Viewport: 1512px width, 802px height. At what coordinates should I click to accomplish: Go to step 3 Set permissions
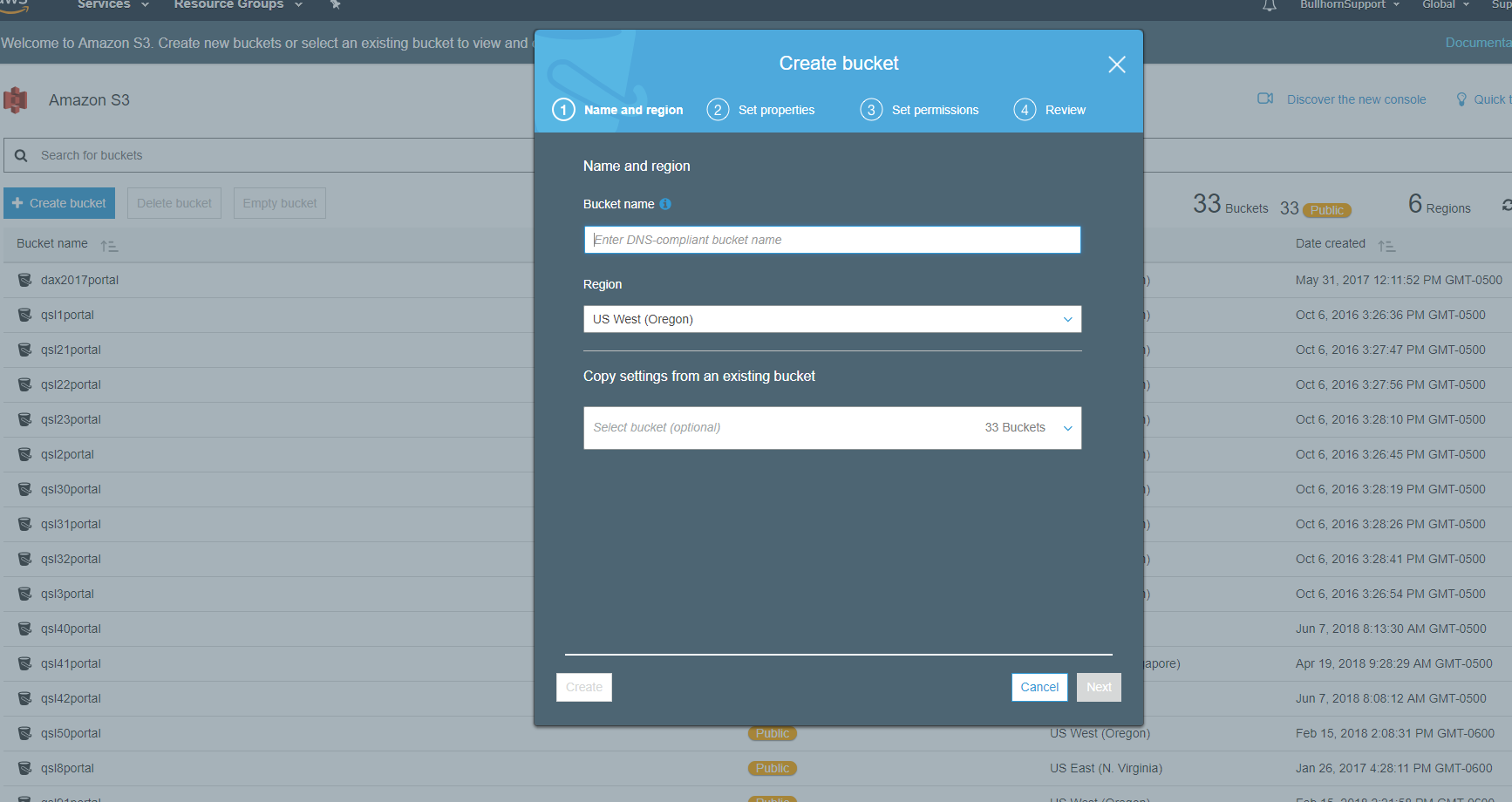click(x=919, y=110)
